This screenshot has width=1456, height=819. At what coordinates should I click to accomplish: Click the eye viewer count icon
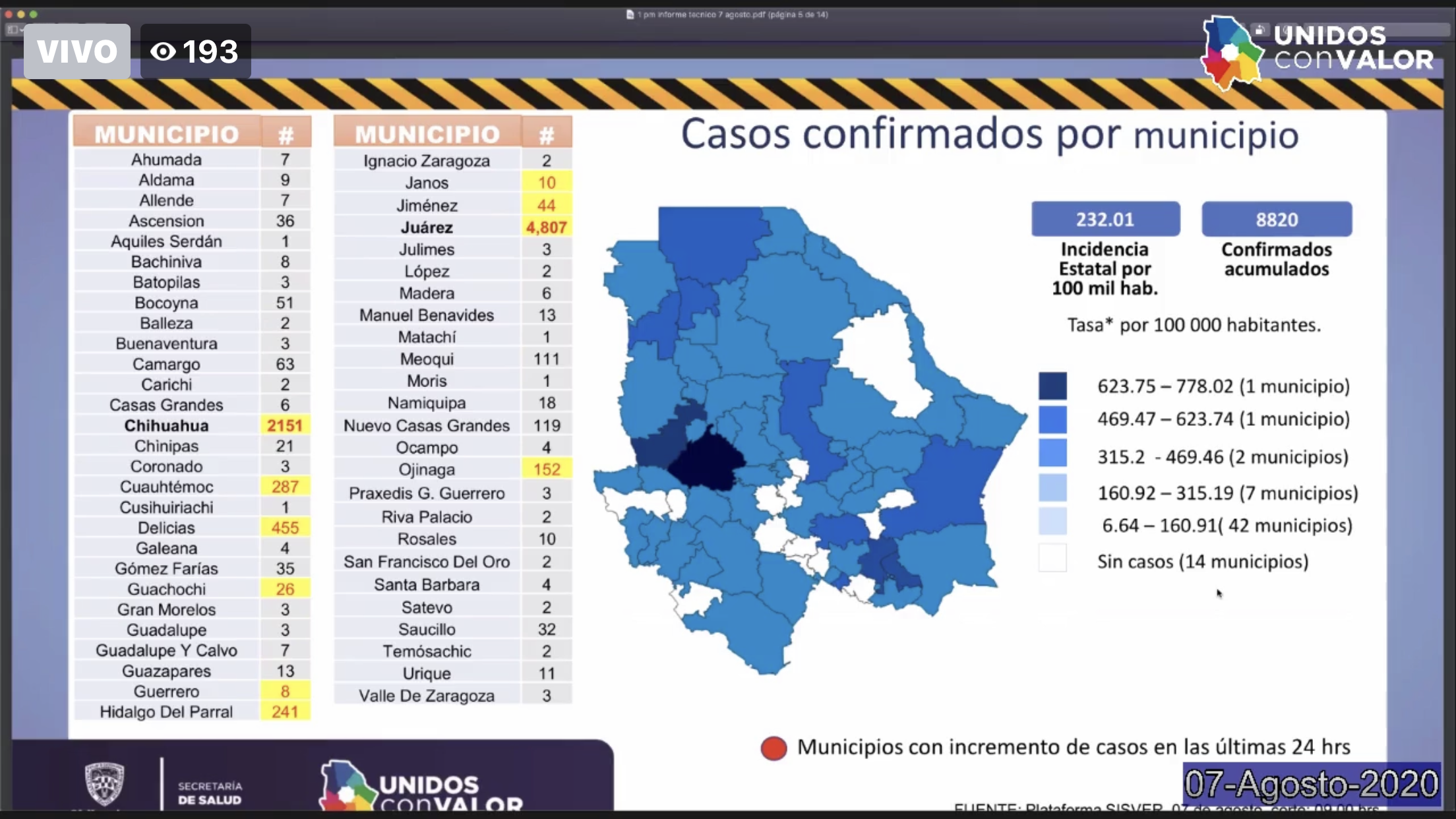click(x=163, y=51)
